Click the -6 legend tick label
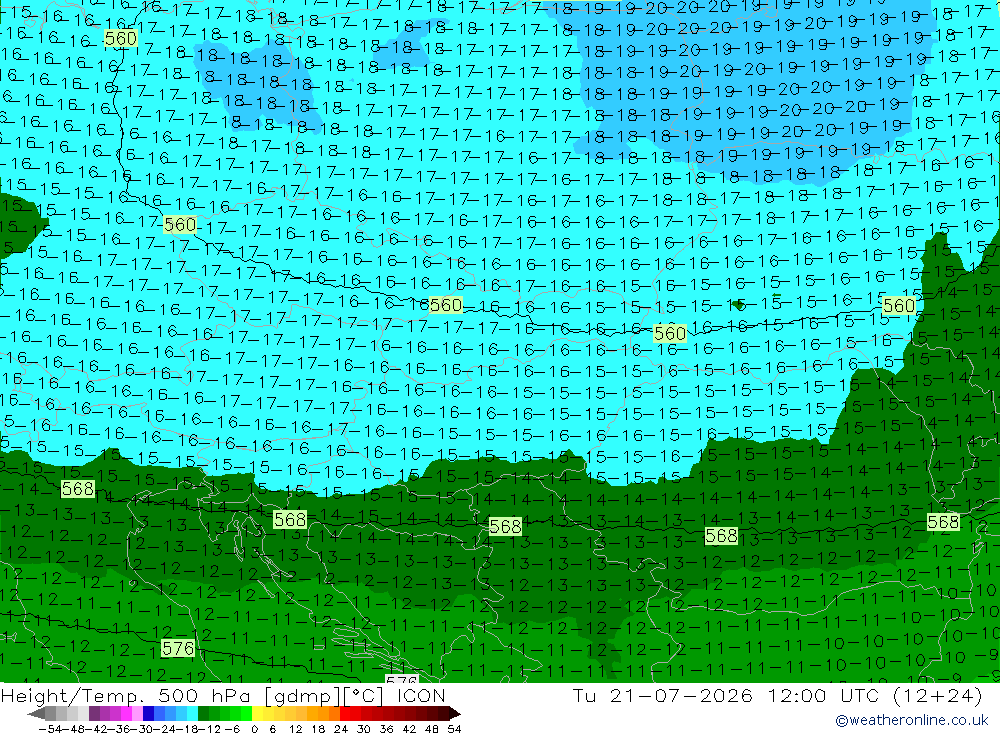 point(232,729)
